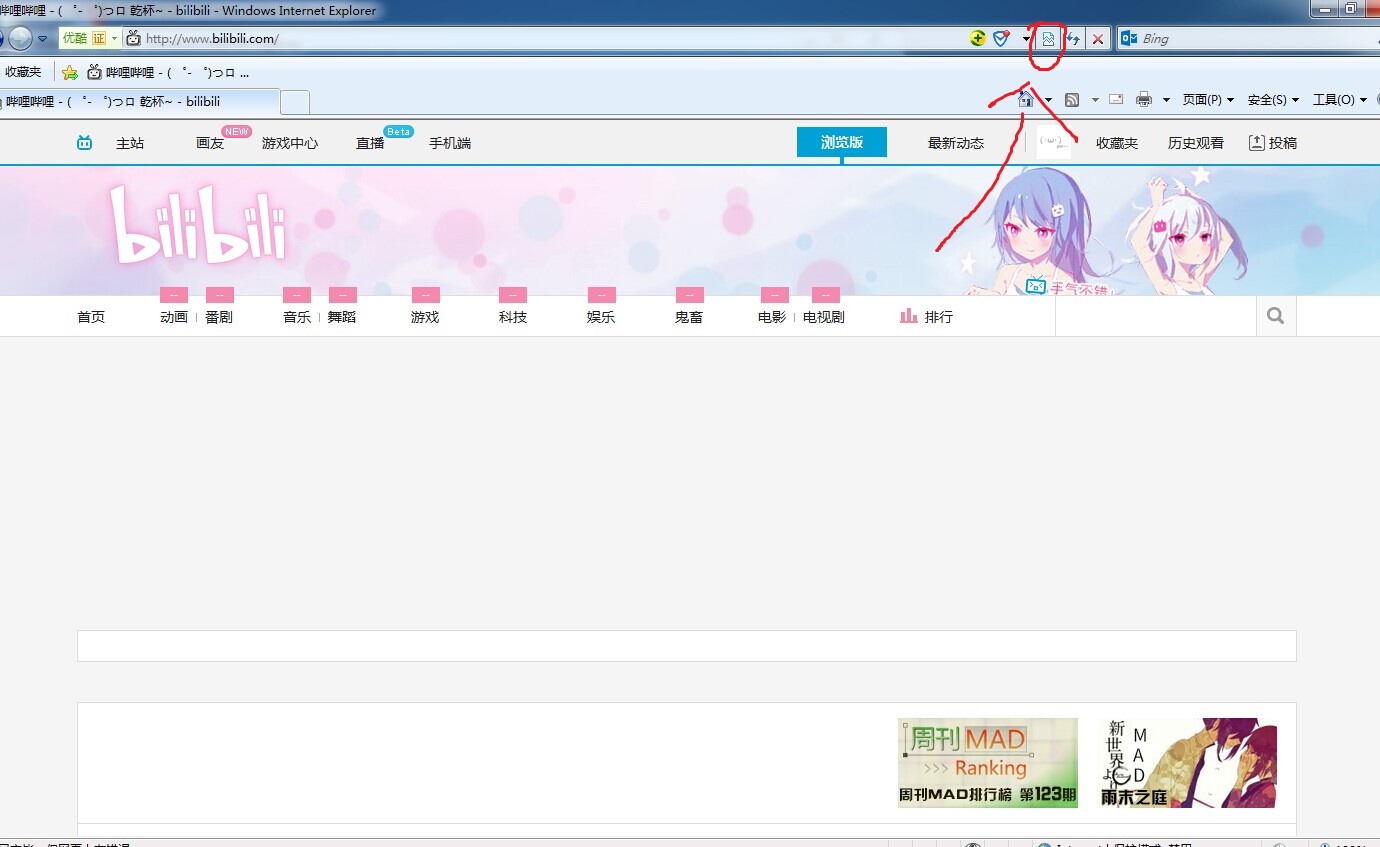Select the 番剧 category
1380x847 pixels.
point(219,317)
